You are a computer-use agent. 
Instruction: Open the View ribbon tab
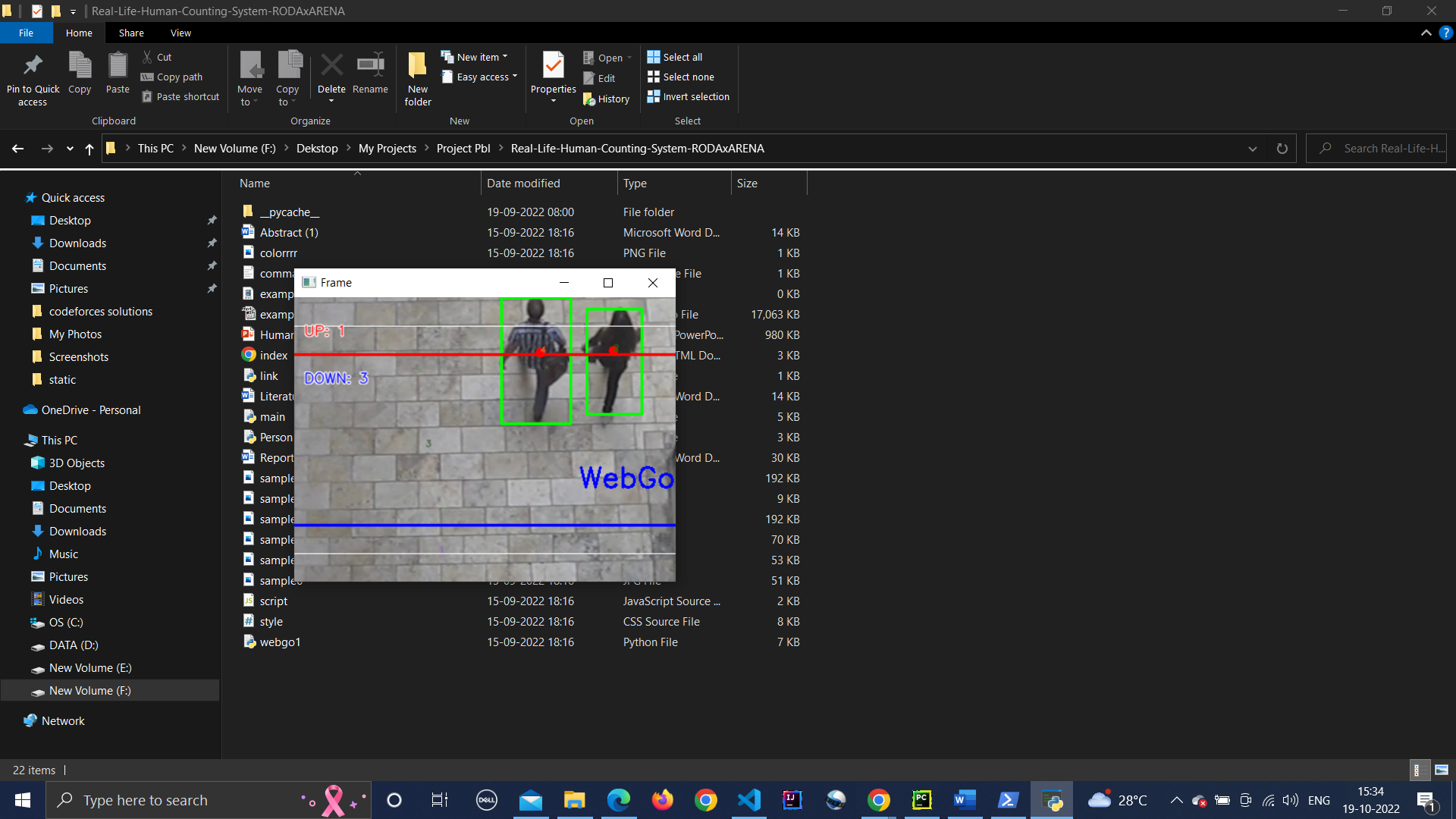pos(180,33)
